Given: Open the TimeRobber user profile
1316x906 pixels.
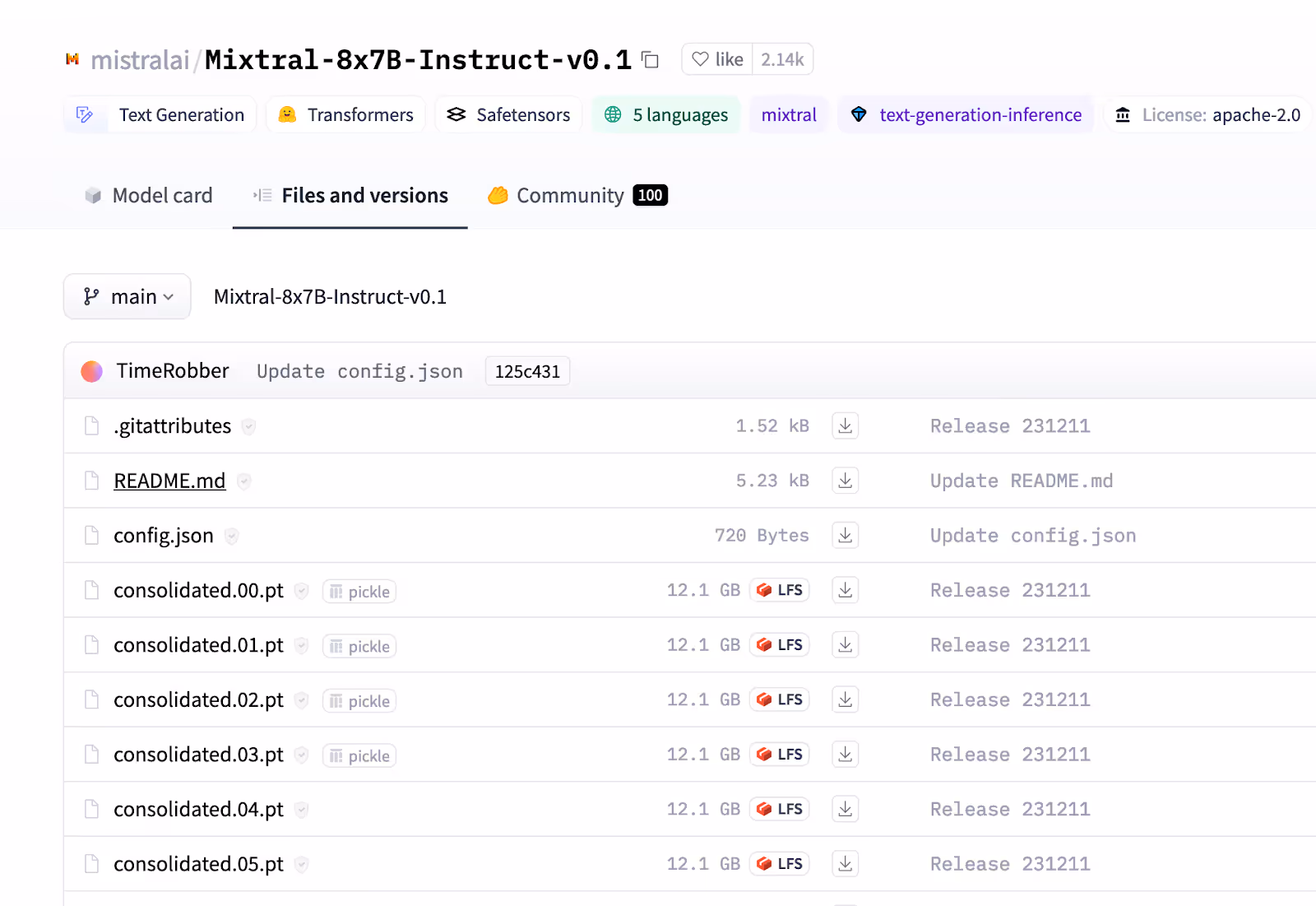Looking at the screenshot, I should click(x=173, y=371).
